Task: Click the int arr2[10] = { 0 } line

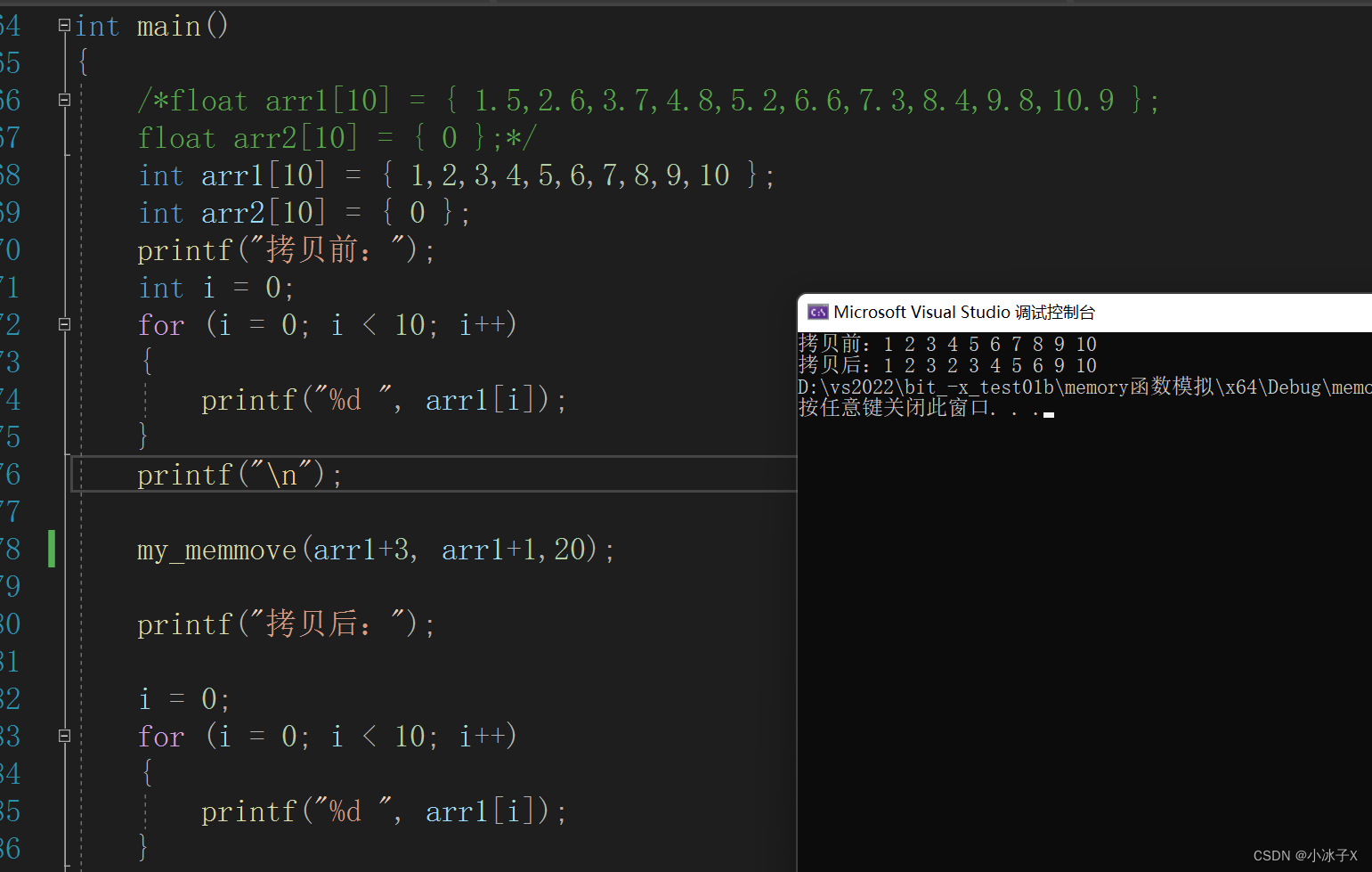Action: pyautogui.click(x=304, y=213)
